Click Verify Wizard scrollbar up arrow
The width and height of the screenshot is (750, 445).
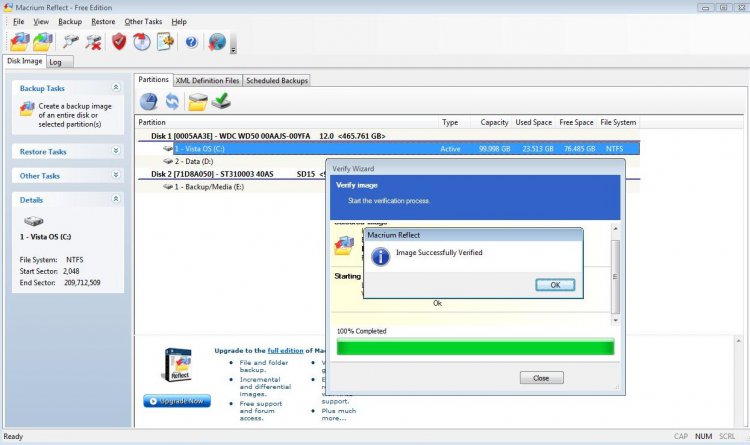pyautogui.click(x=616, y=229)
